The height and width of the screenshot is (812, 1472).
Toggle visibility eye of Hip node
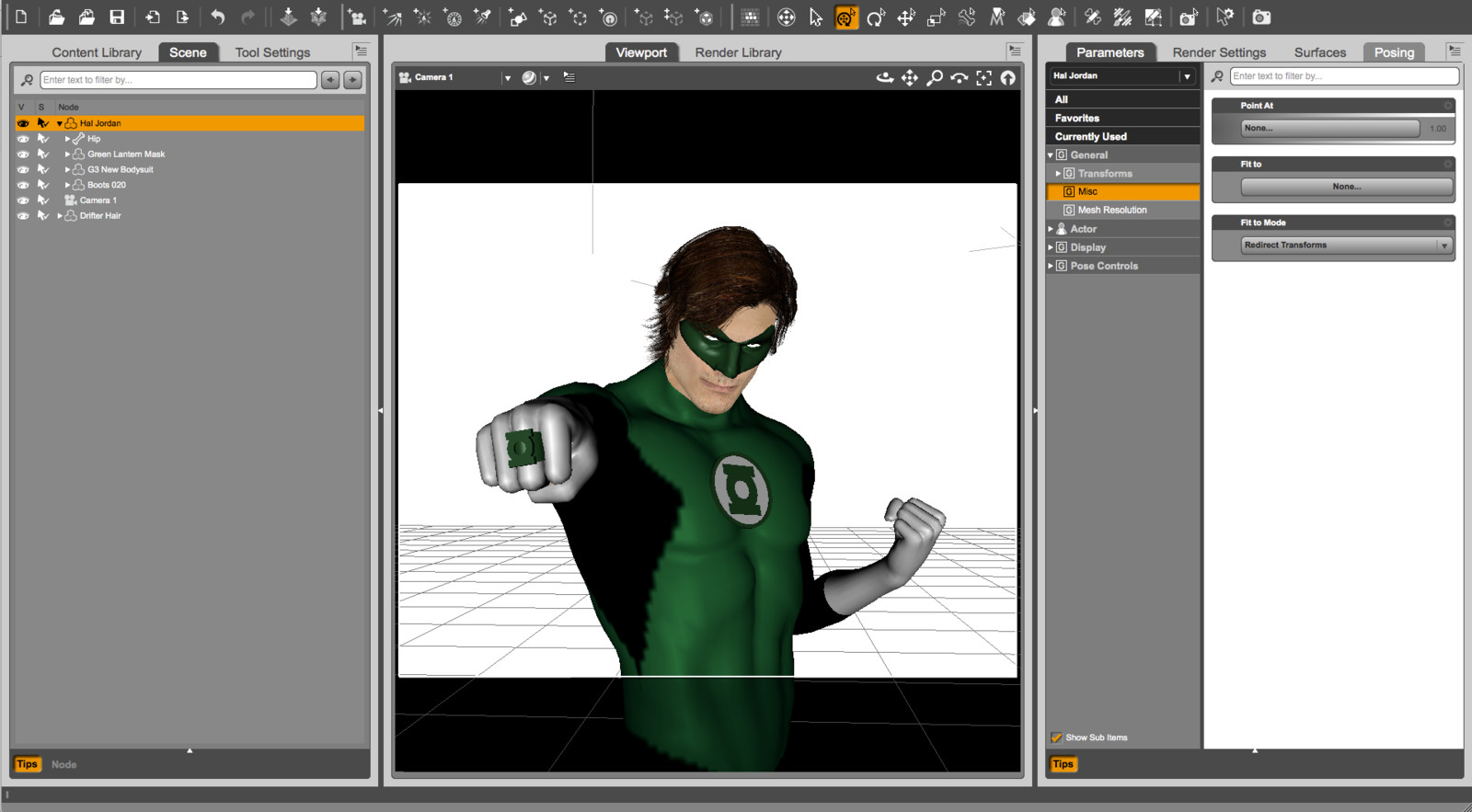(23, 139)
